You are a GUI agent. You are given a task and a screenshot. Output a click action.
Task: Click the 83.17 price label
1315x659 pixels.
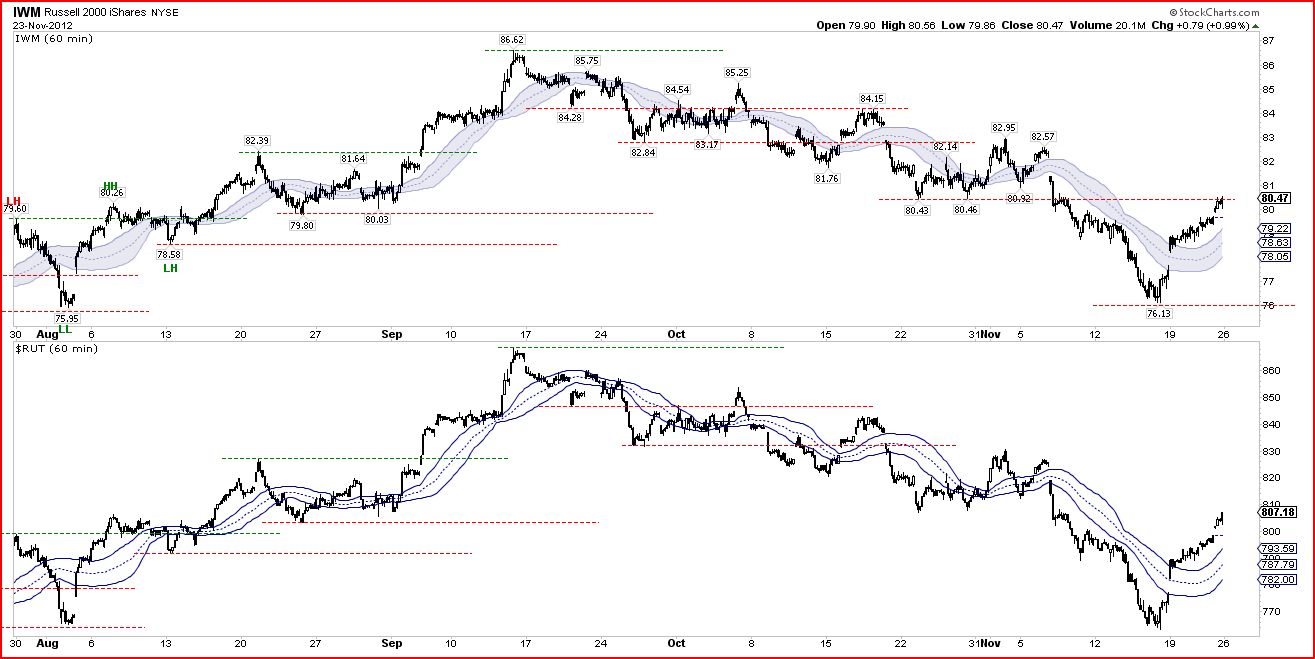(x=706, y=145)
